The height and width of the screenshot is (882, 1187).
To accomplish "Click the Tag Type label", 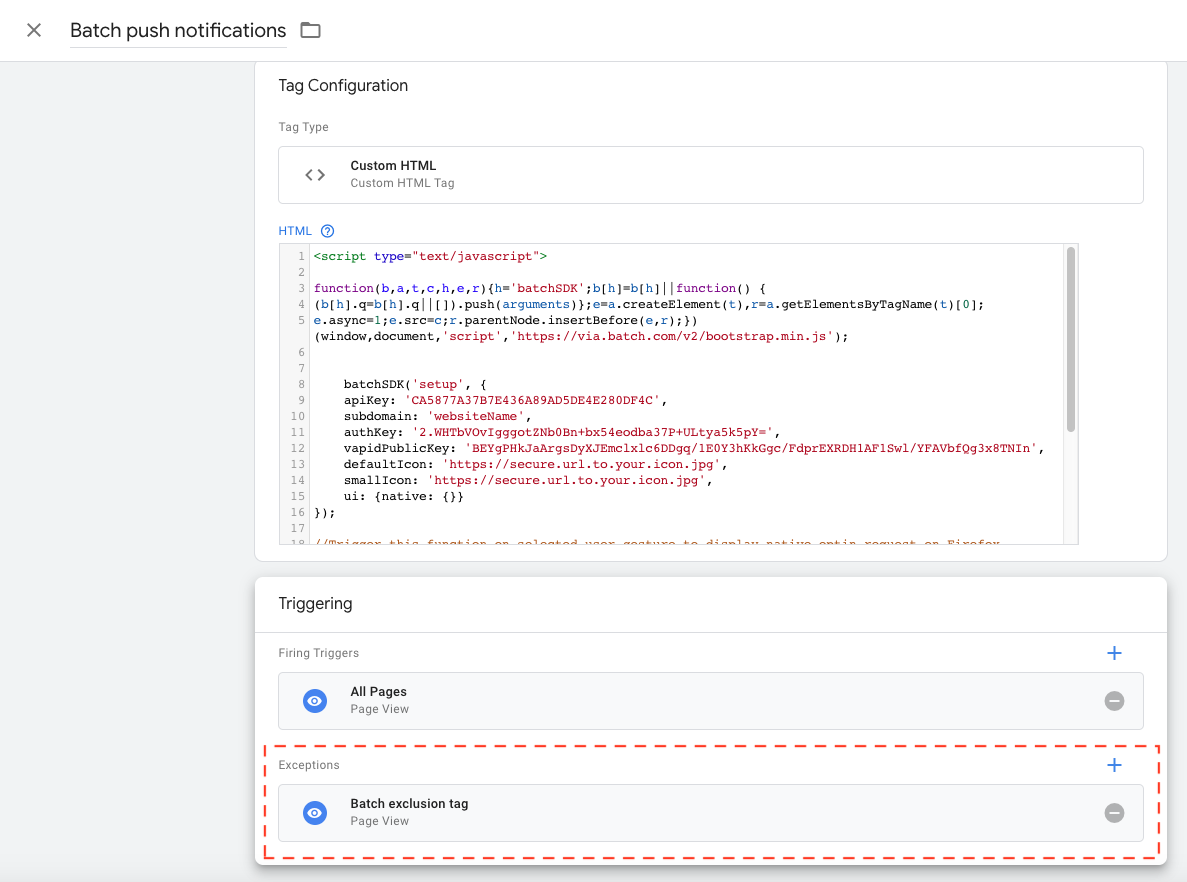I will [303, 126].
